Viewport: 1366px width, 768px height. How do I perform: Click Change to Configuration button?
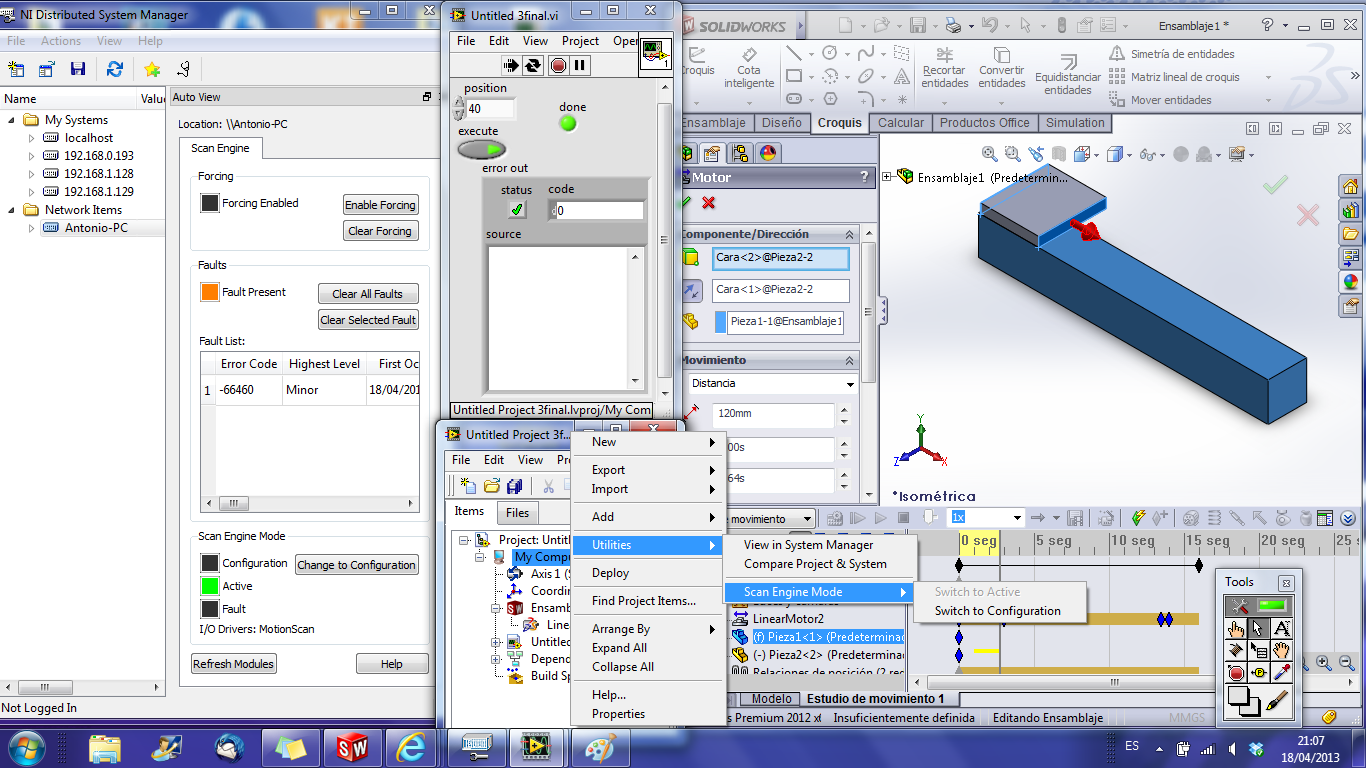pos(356,565)
